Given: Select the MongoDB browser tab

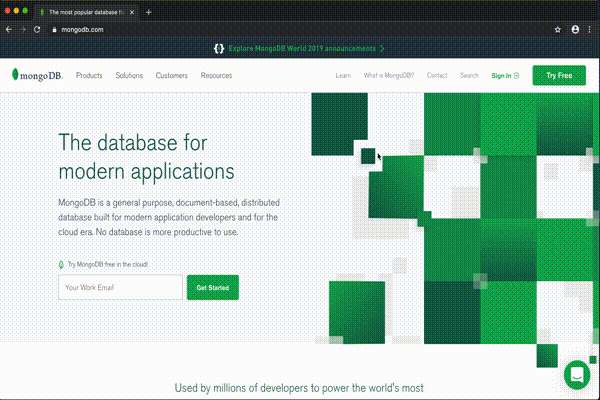Looking at the screenshot, I should pyautogui.click(x=87, y=12).
